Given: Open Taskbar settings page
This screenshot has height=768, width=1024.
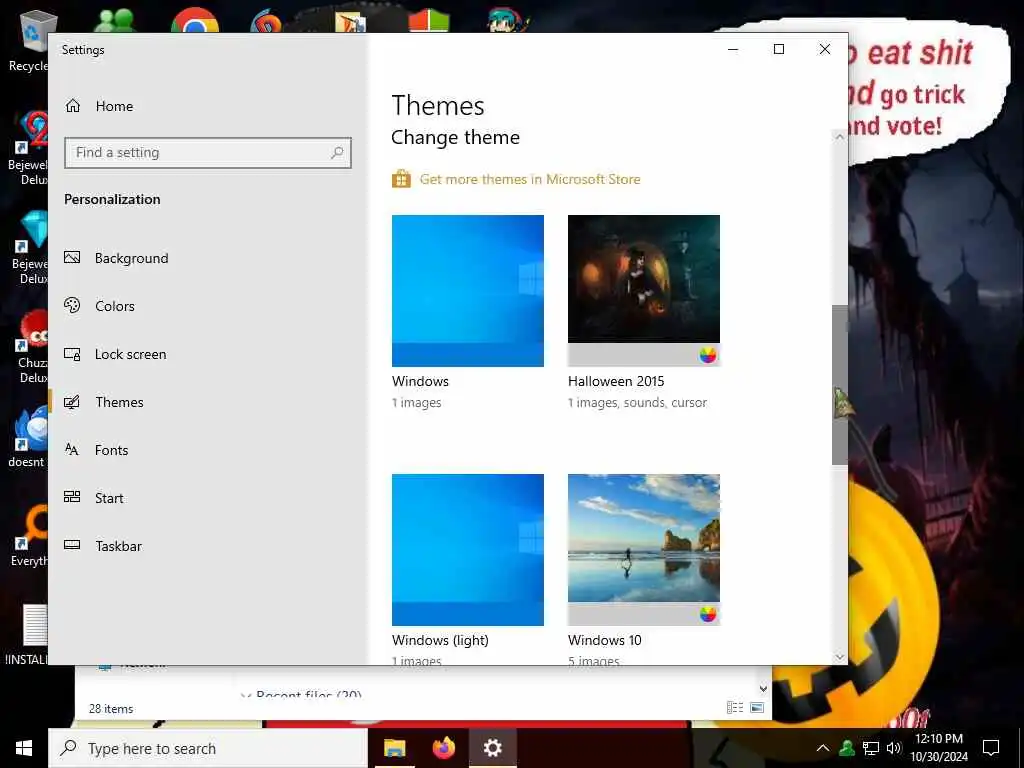Looking at the screenshot, I should coord(118,546).
